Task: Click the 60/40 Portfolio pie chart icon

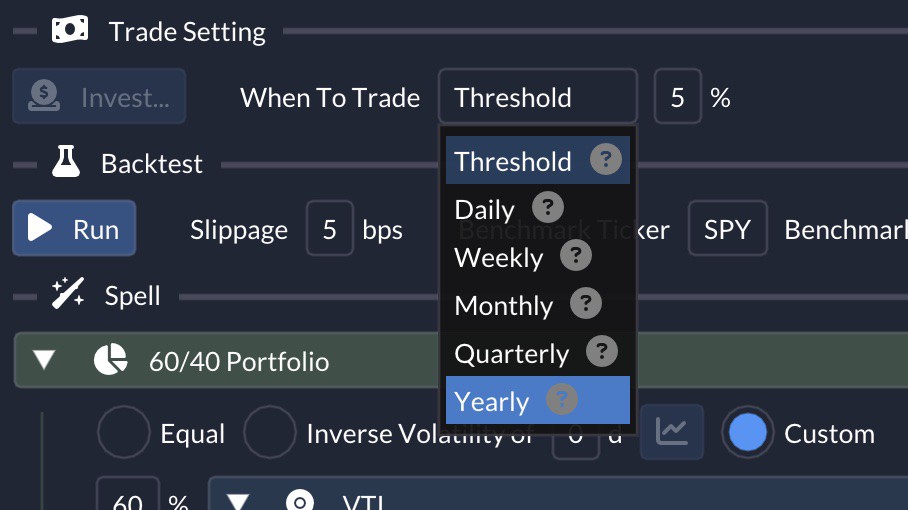Action: tap(111, 359)
